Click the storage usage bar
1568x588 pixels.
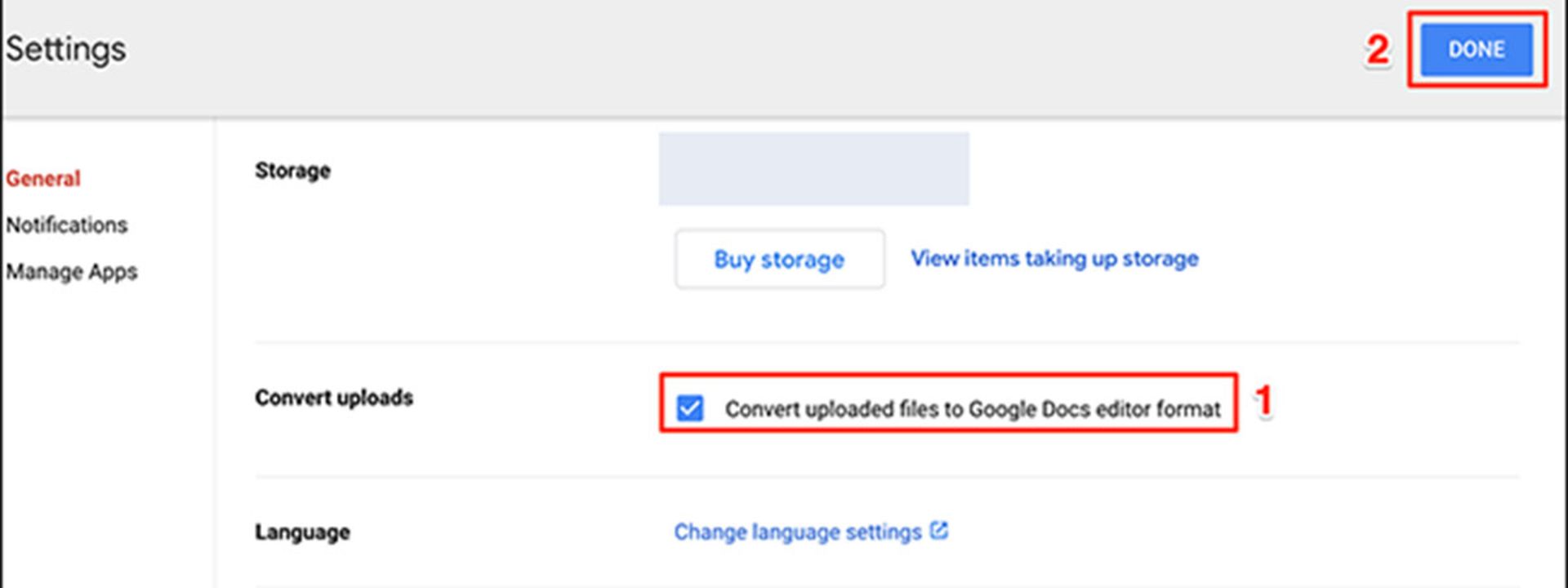pyautogui.click(x=813, y=169)
